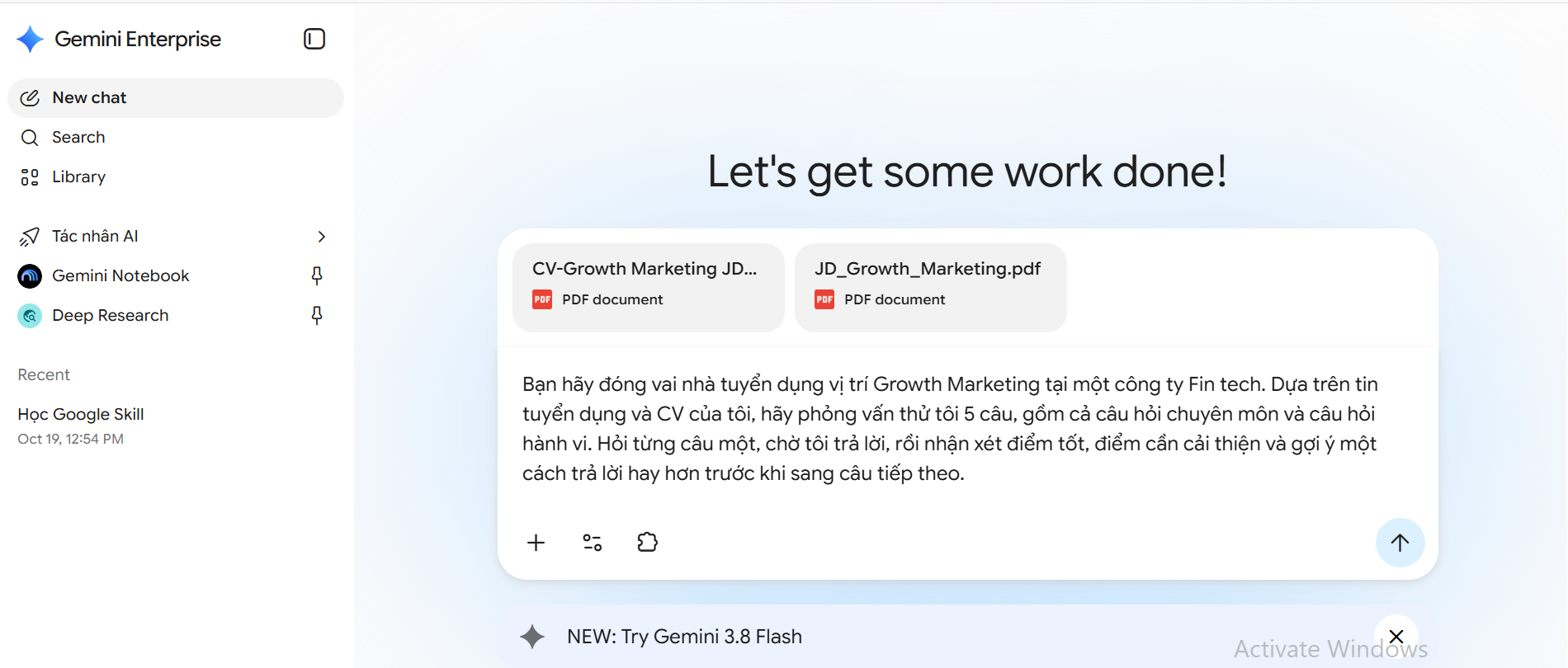The image size is (1568, 668).
Task: Open the tools settings sliders icon
Action: [593, 543]
